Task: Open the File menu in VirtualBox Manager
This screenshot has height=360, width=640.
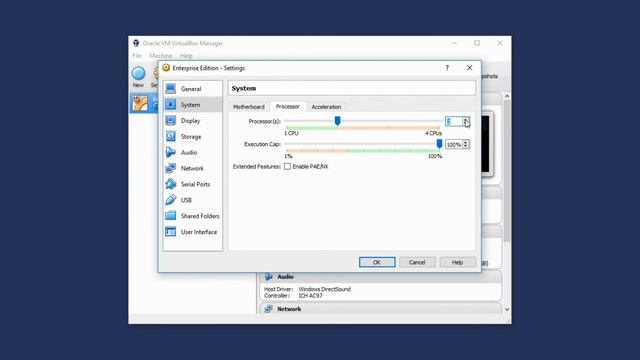Action: pyautogui.click(x=137, y=56)
